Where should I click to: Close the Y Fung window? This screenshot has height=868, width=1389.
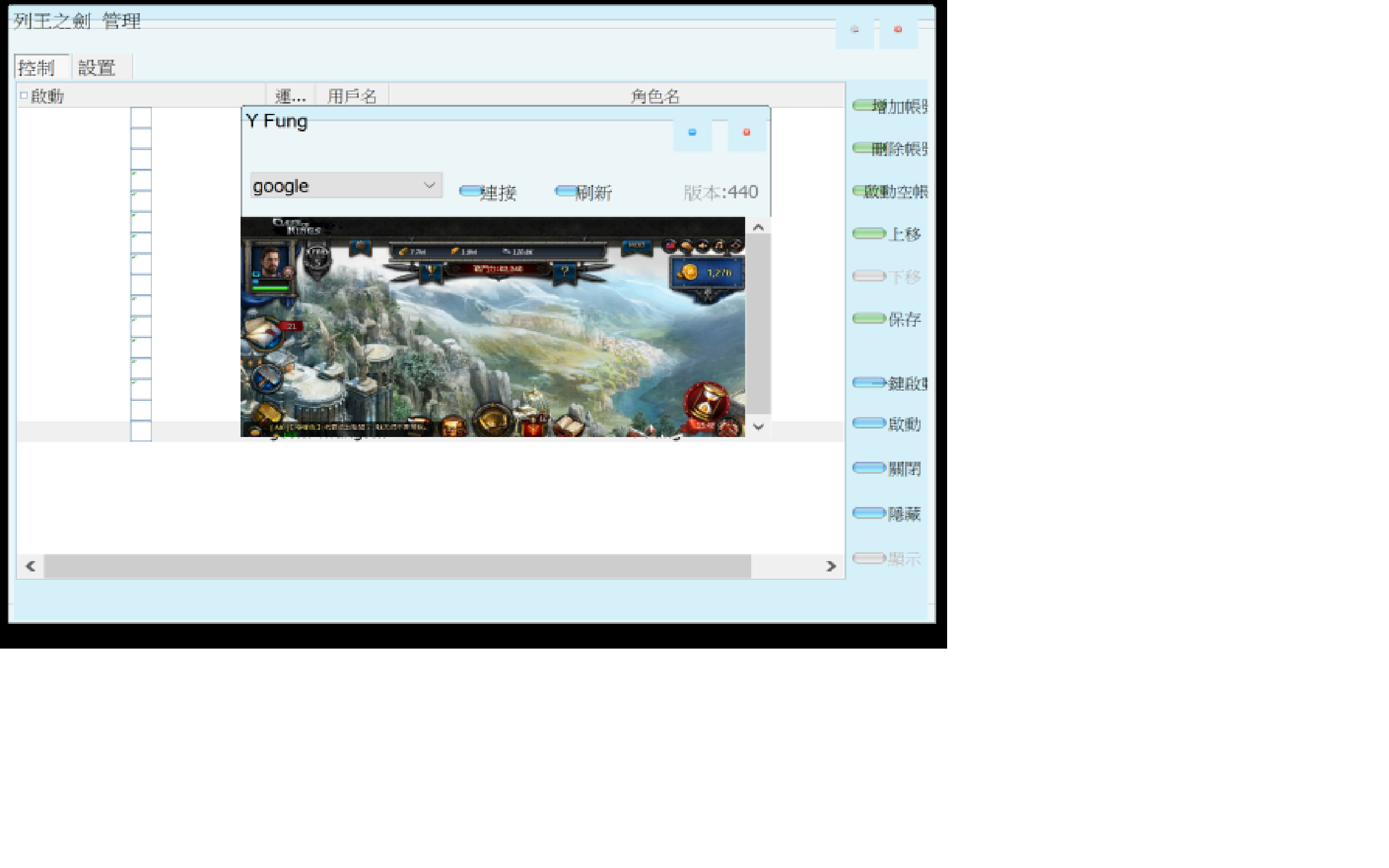click(x=746, y=132)
